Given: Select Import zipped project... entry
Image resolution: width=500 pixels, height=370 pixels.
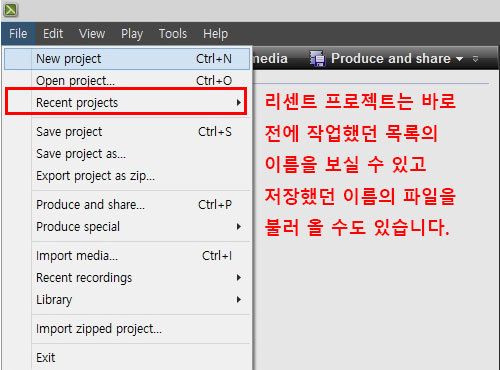Looking at the screenshot, I should point(127,329).
